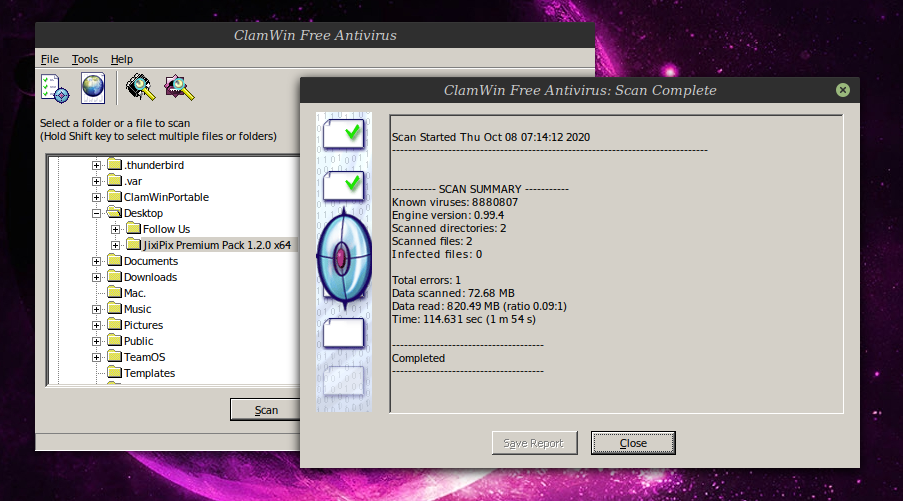Viewport: 903px width, 501px height.
Task: Select the Pictures folder icon
Action: pyautogui.click(x=115, y=325)
